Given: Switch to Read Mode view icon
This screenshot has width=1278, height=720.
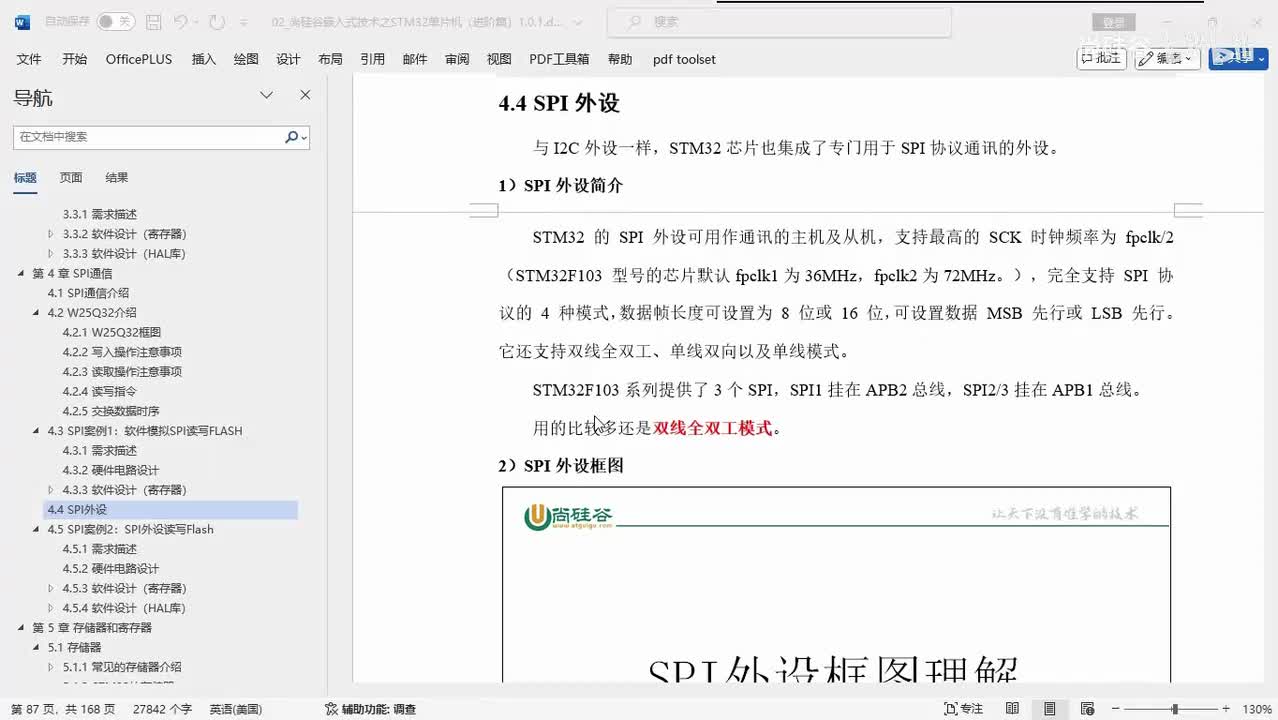Looking at the screenshot, I should coord(1012,709).
